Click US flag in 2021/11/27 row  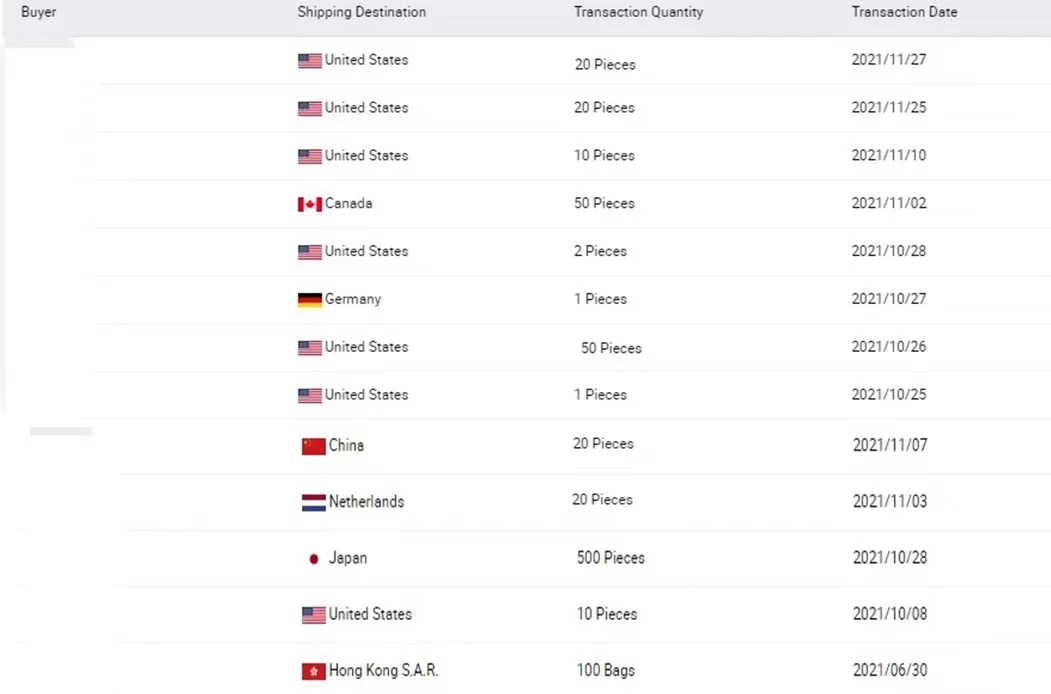(310, 60)
